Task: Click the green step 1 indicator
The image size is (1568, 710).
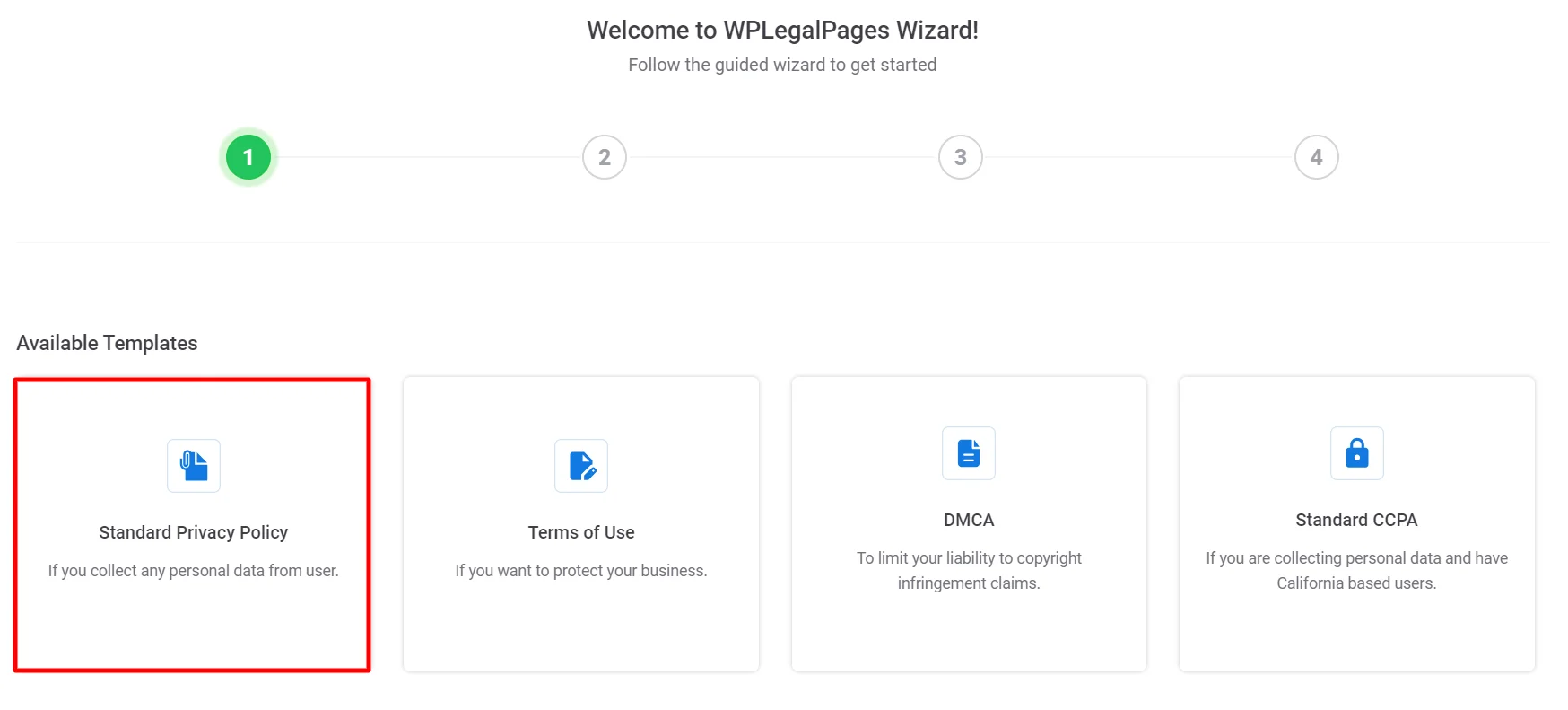Action: (x=248, y=156)
